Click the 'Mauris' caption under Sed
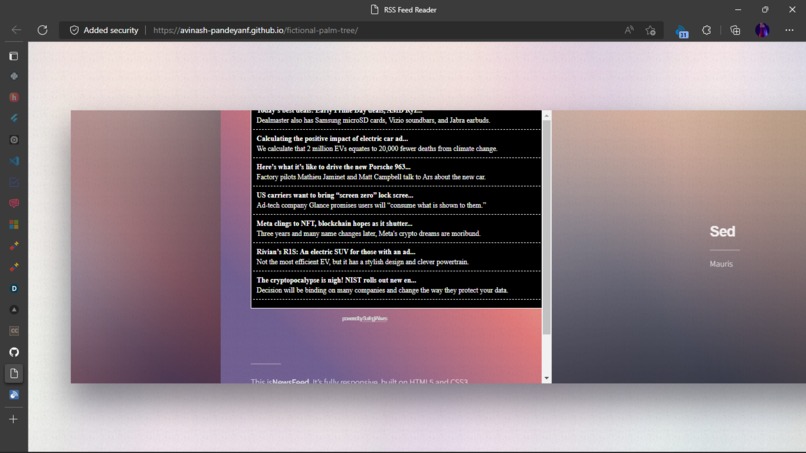Screen dimensions: 806x453 pos(721,264)
